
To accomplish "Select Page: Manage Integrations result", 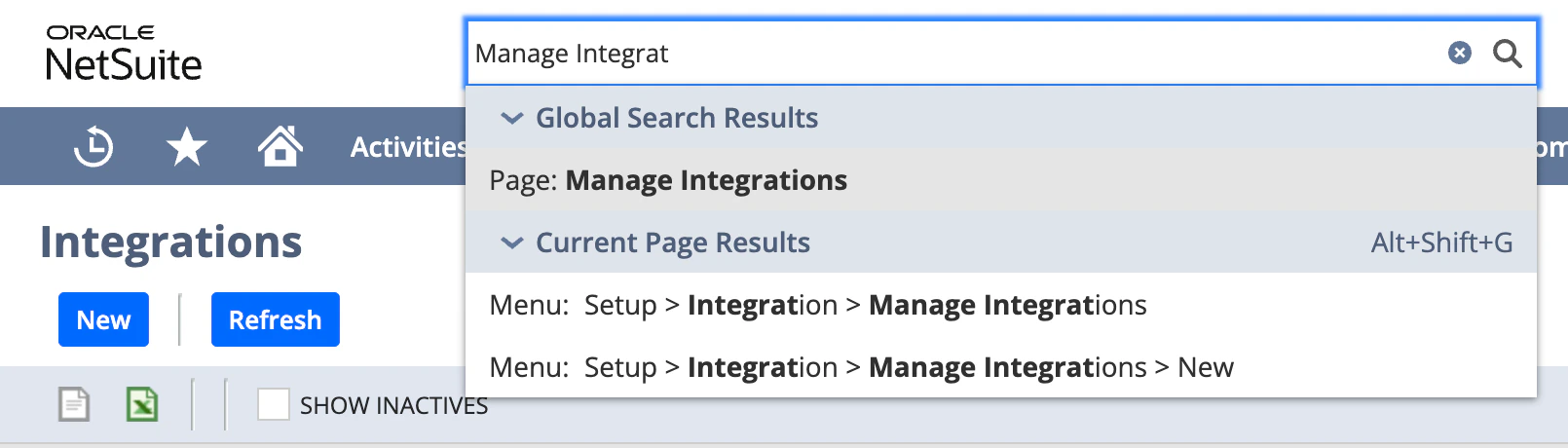I will (1001, 180).
